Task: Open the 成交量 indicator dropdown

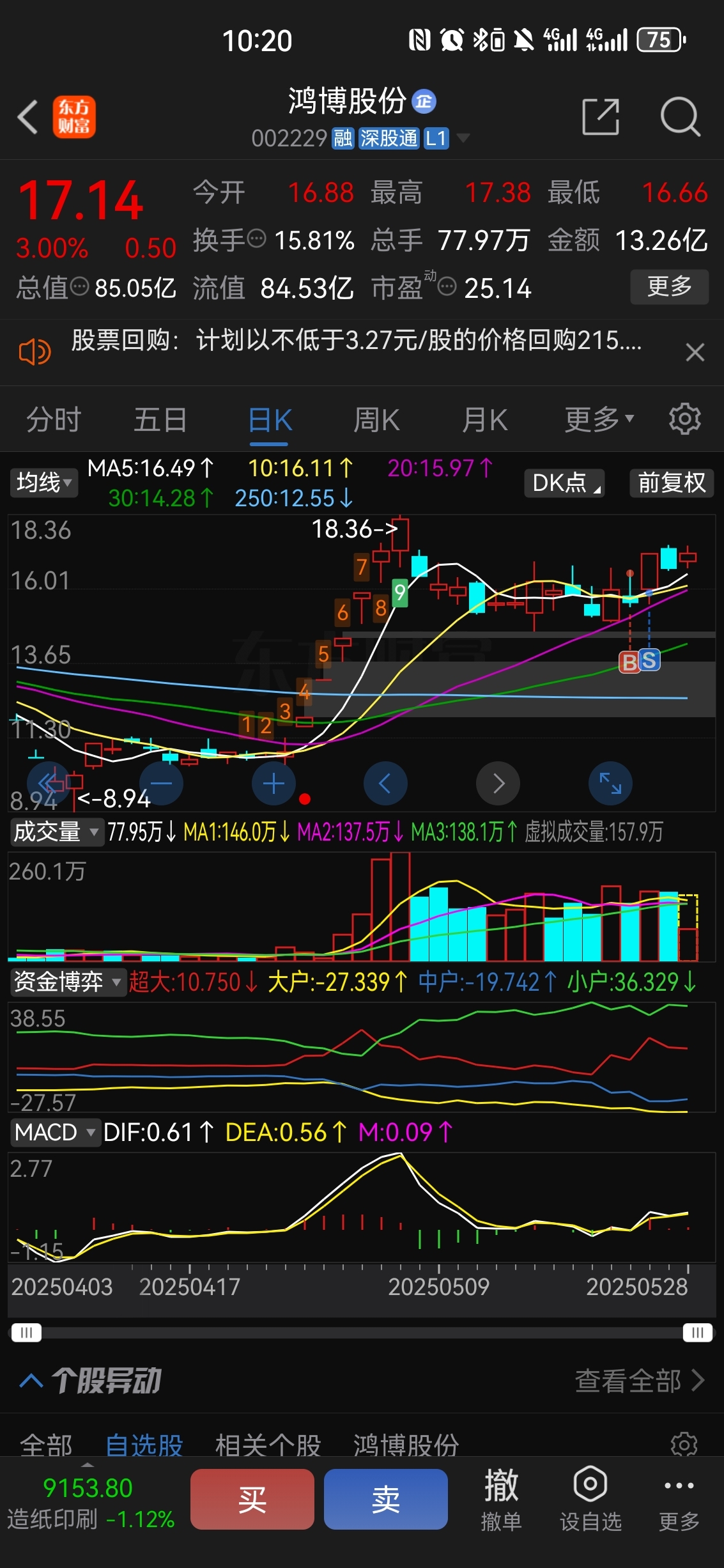Action: click(x=56, y=832)
